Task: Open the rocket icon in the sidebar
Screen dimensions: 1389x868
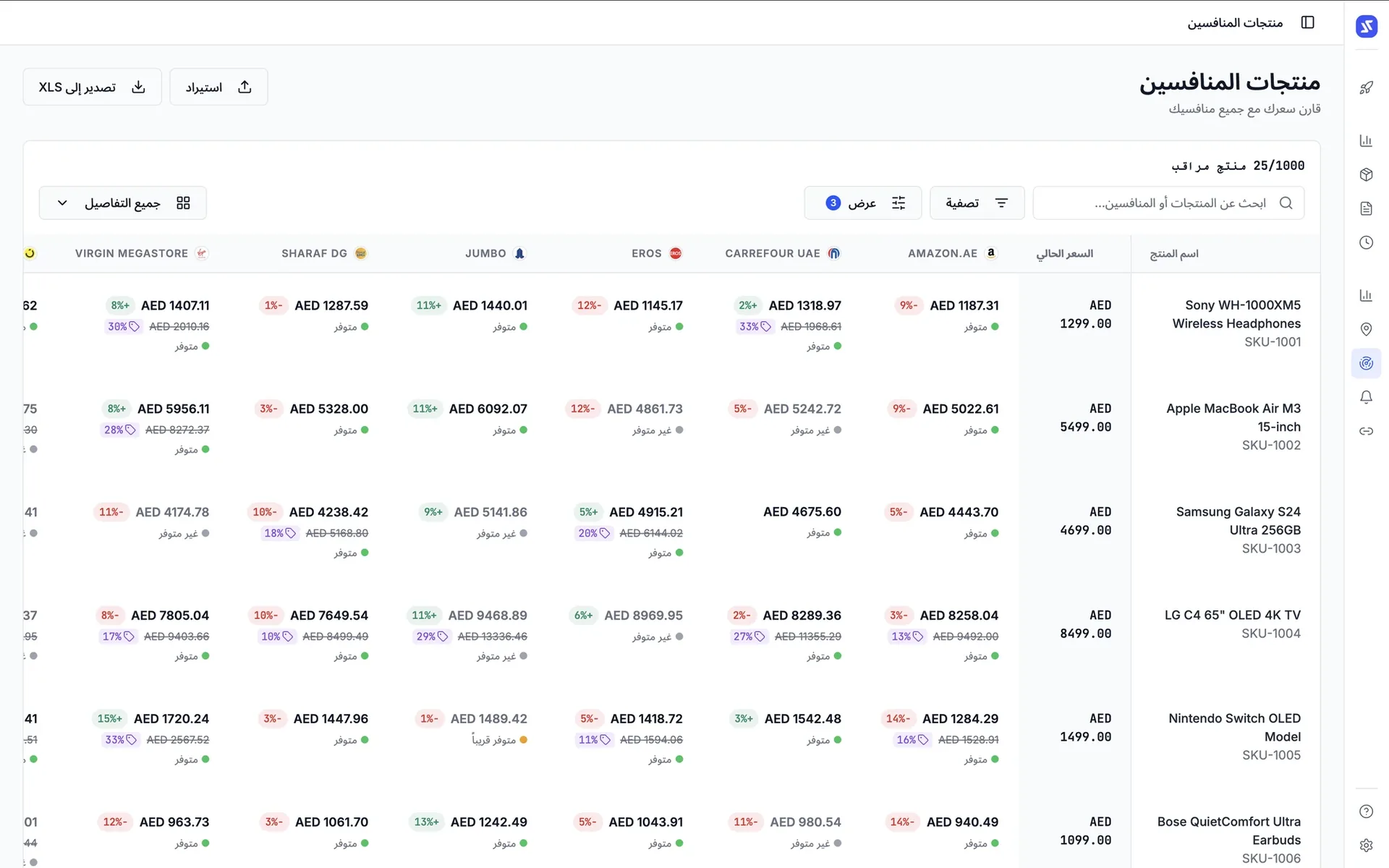Action: pyautogui.click(x=1366, y=88)
